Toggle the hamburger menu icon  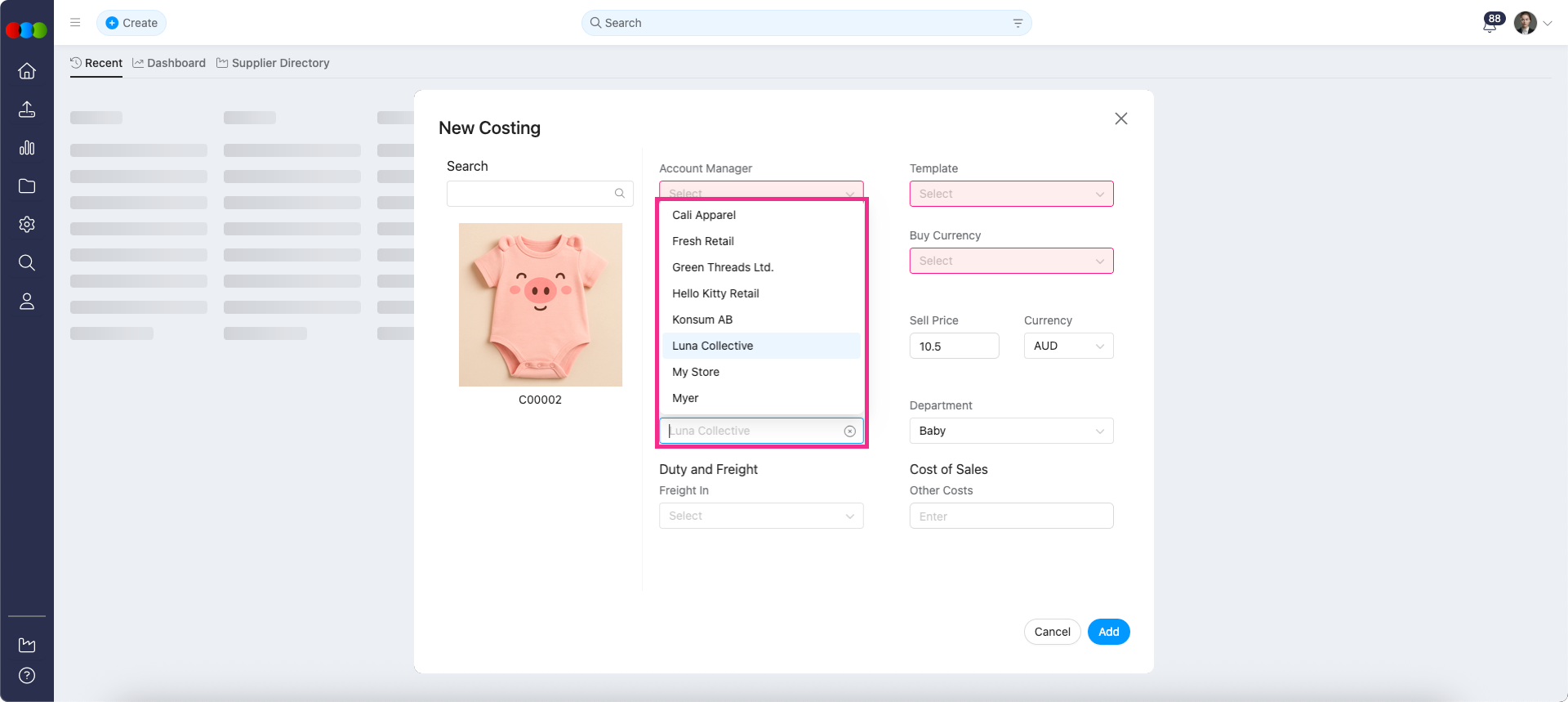pyautogui.click(x=75, y=23)
